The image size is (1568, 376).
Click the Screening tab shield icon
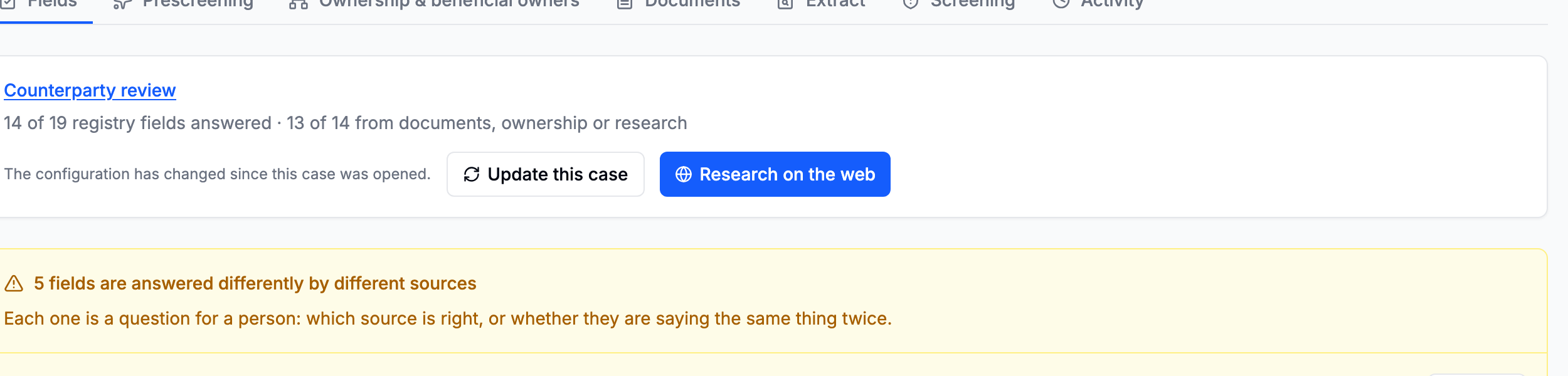911,3
